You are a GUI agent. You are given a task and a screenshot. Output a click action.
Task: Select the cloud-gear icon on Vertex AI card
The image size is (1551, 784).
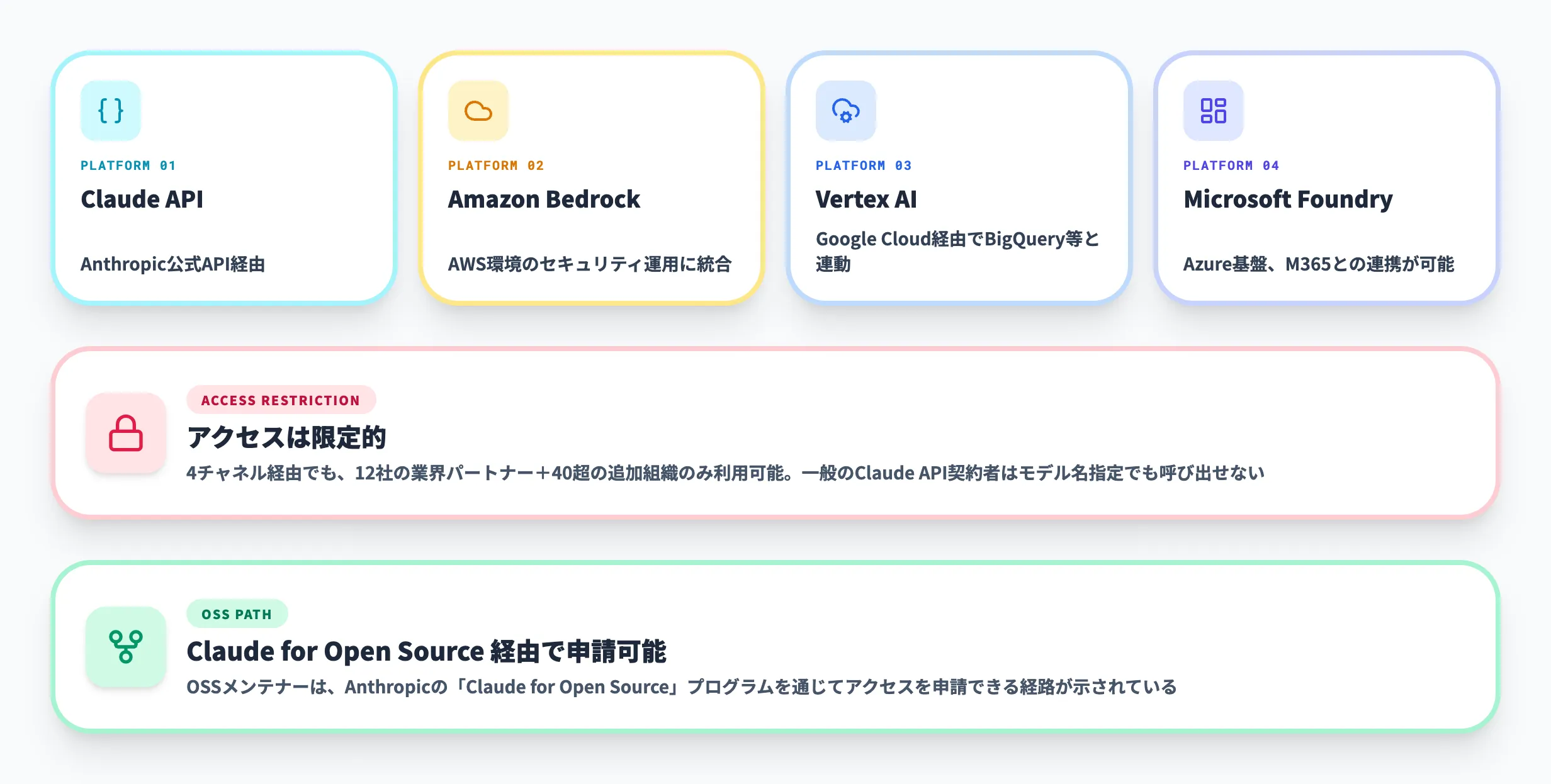[x=845, y=110]
